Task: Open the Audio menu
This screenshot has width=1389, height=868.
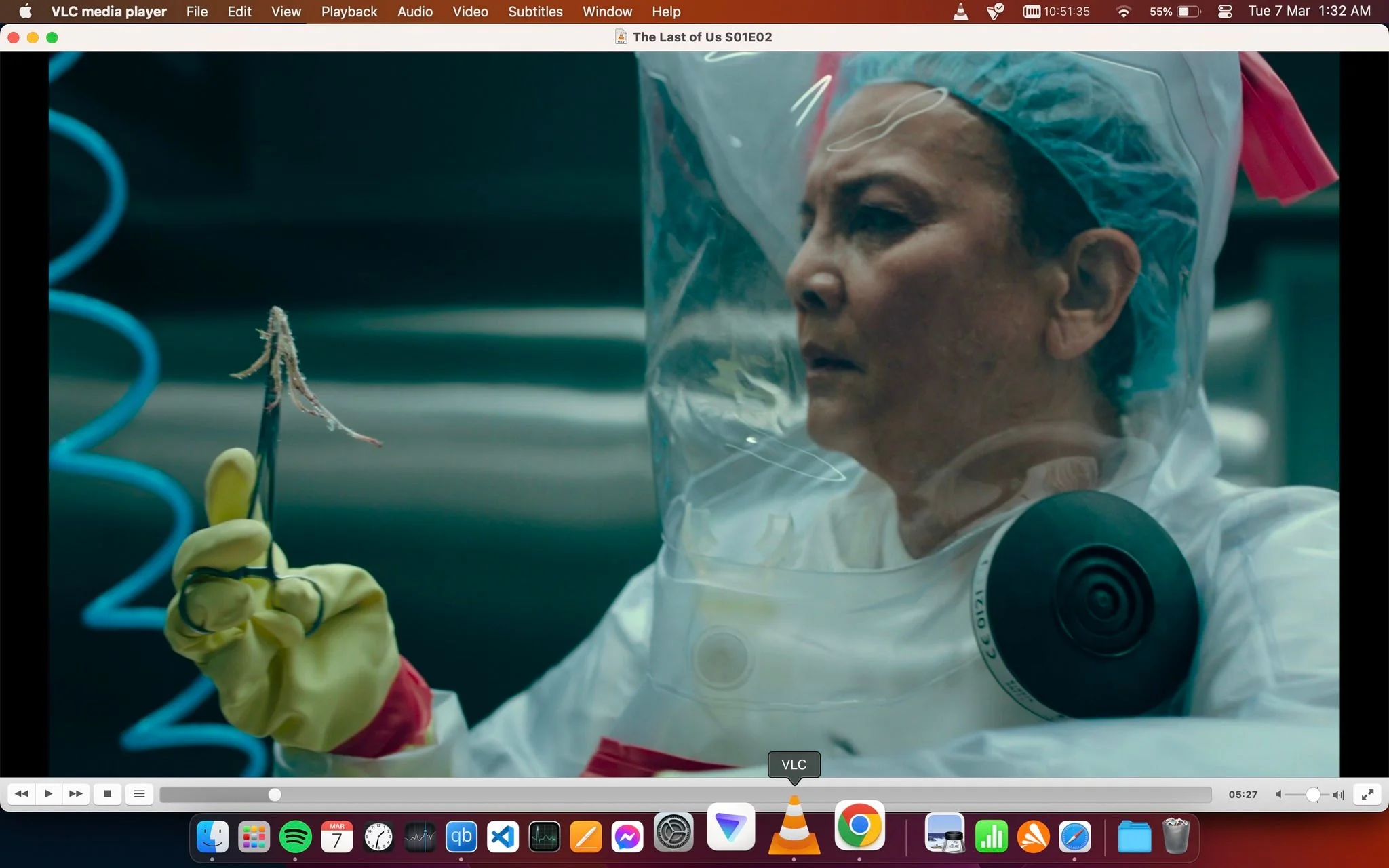Action: click(415, 12)
